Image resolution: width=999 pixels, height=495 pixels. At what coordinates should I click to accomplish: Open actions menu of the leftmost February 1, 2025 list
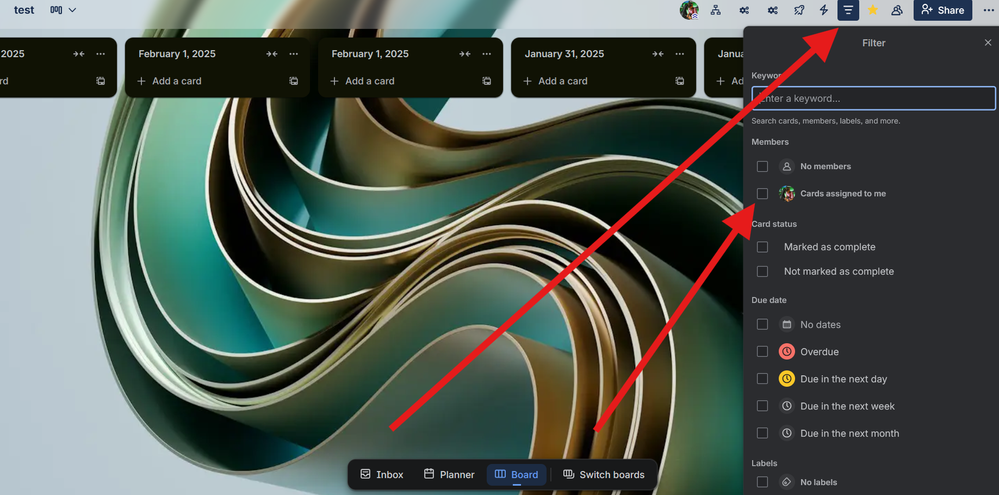click(294, 54)
